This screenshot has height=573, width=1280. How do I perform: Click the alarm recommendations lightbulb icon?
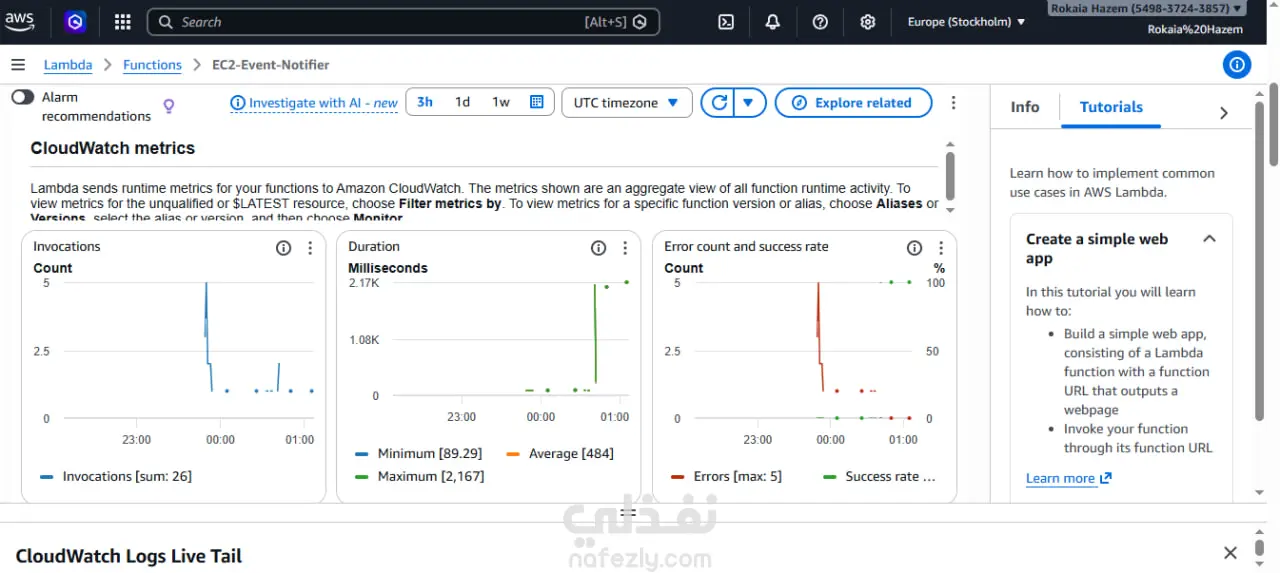[x=169, y=106]
